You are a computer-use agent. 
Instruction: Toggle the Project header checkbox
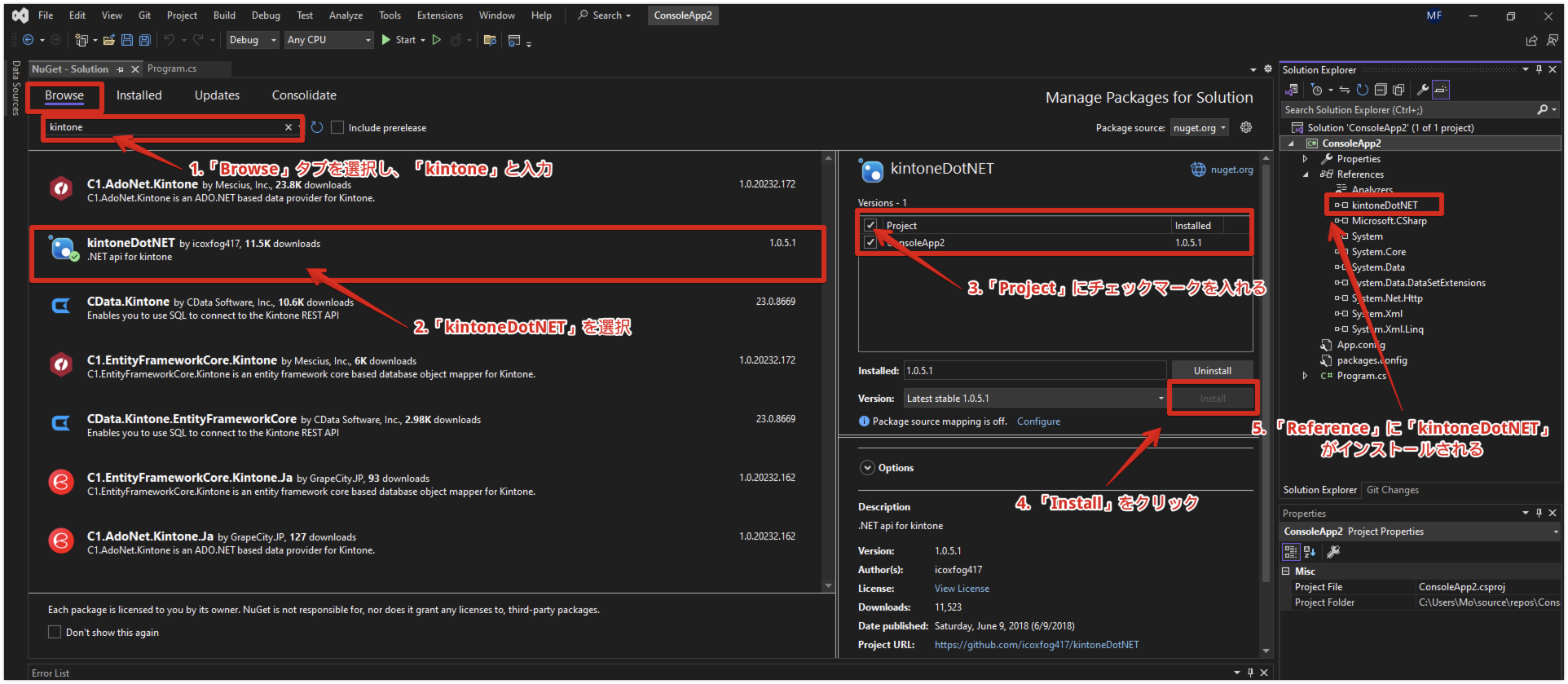[870, 225]
